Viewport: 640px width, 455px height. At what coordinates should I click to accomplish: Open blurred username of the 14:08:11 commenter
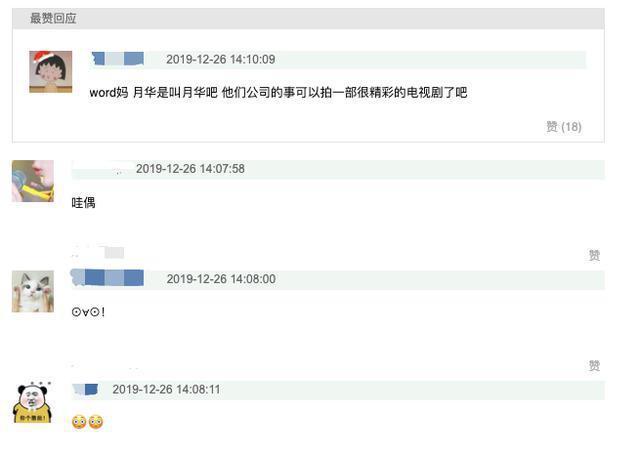tap(85, 389)
